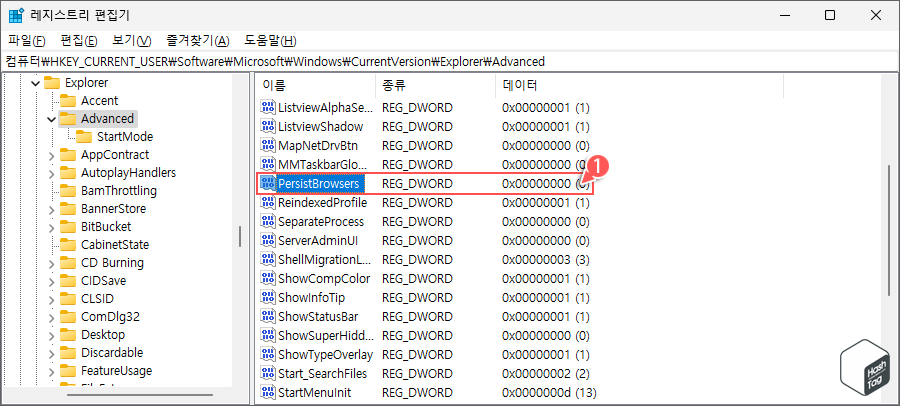
Task: Expand the AppContract key
Action: [52, 155]
